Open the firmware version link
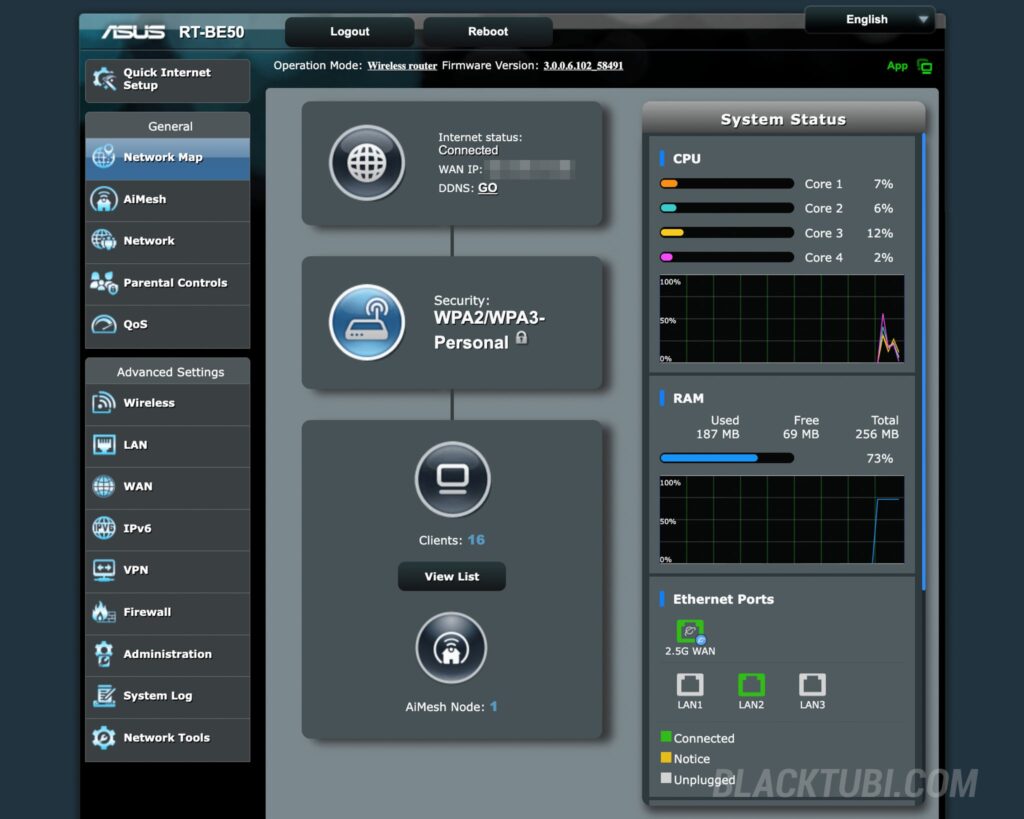The width and height of the screenshot is (1024, 819). tap(583, 66)
